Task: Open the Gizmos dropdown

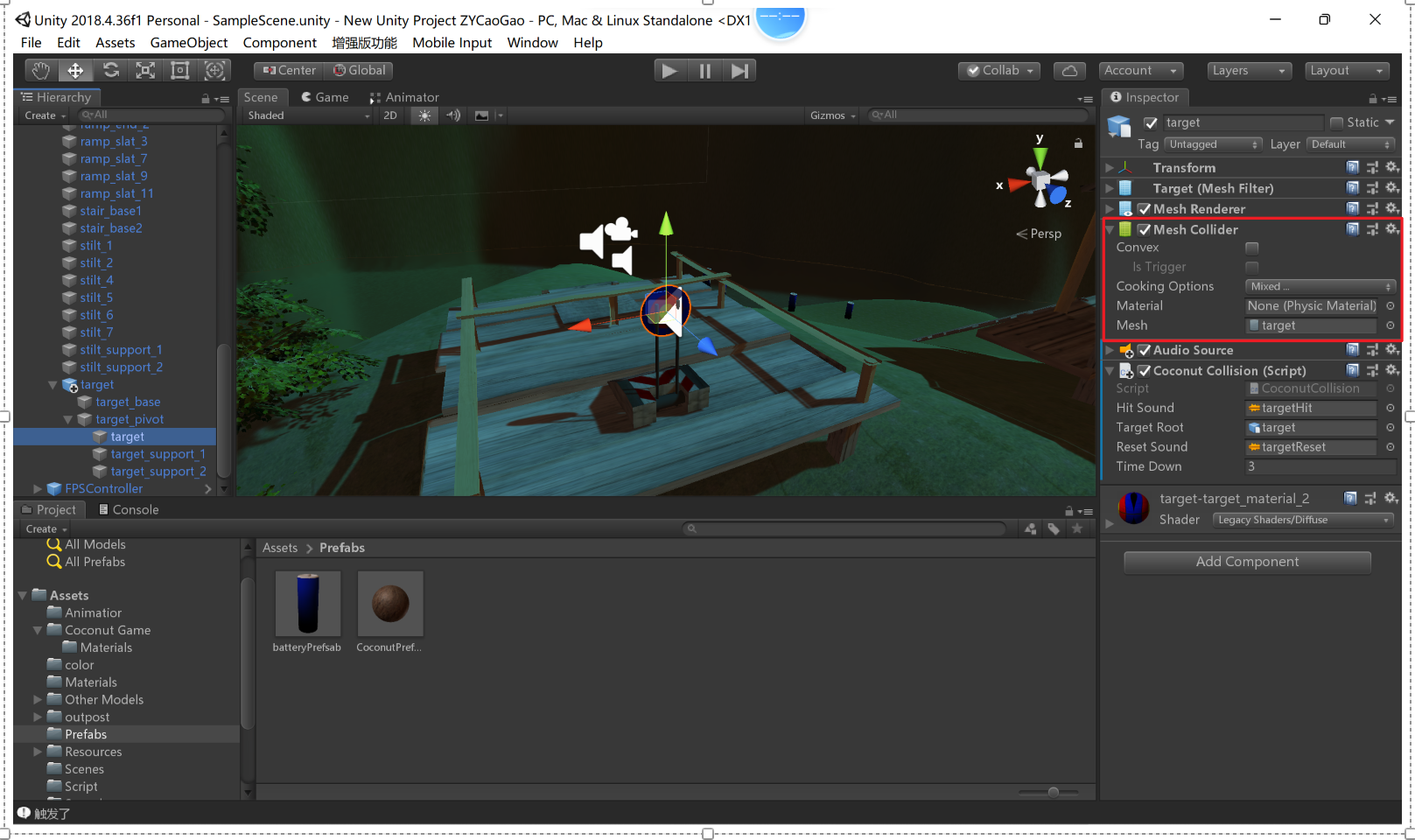Action: click(832, 115)
